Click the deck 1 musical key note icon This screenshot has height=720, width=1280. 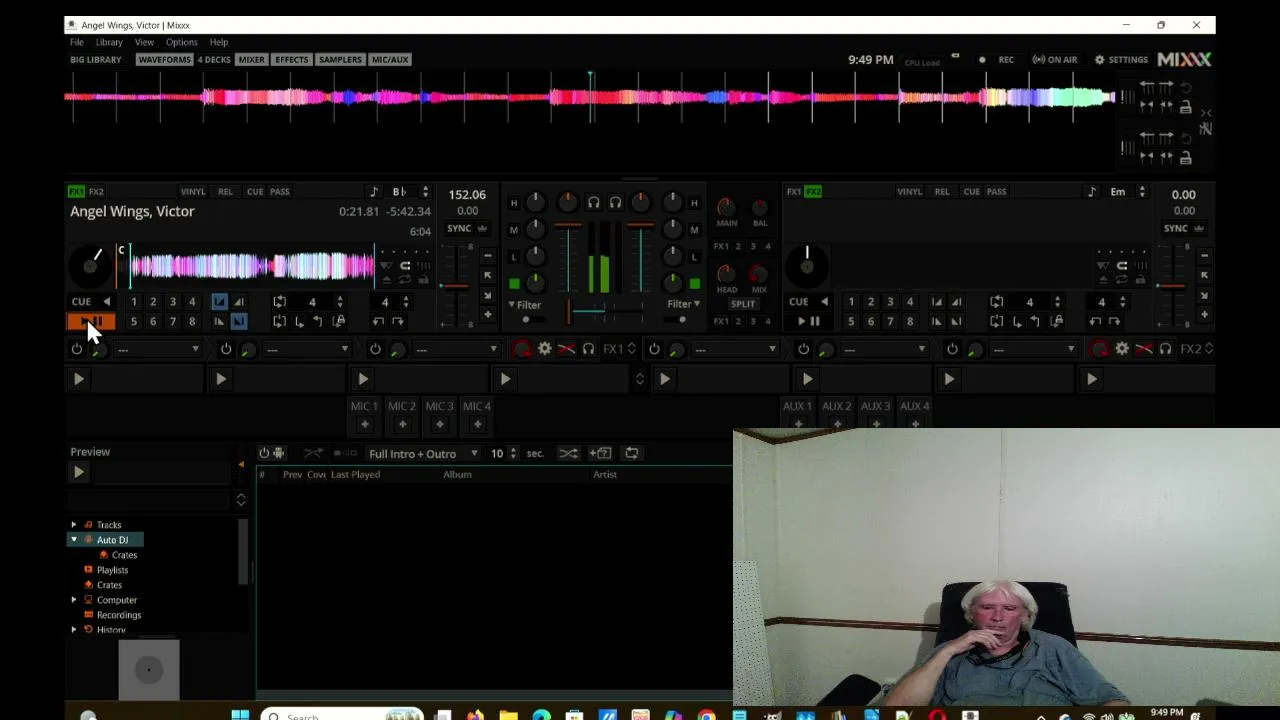point(374,192)
